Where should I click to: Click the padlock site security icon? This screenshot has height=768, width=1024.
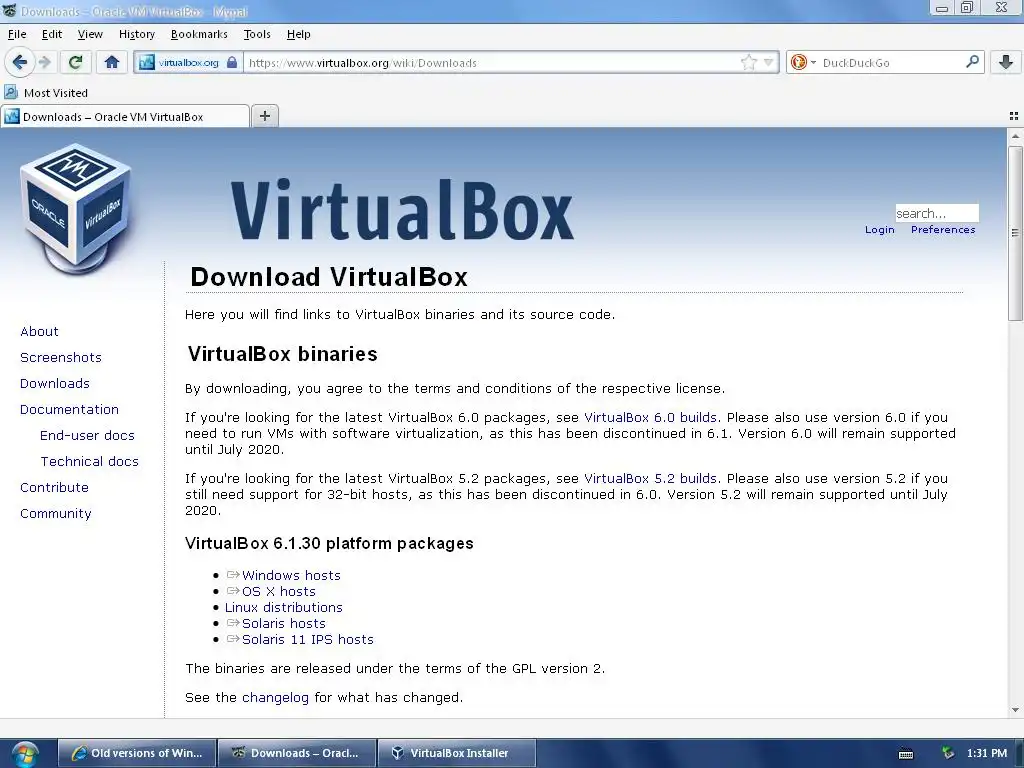(x=232, y=63)
